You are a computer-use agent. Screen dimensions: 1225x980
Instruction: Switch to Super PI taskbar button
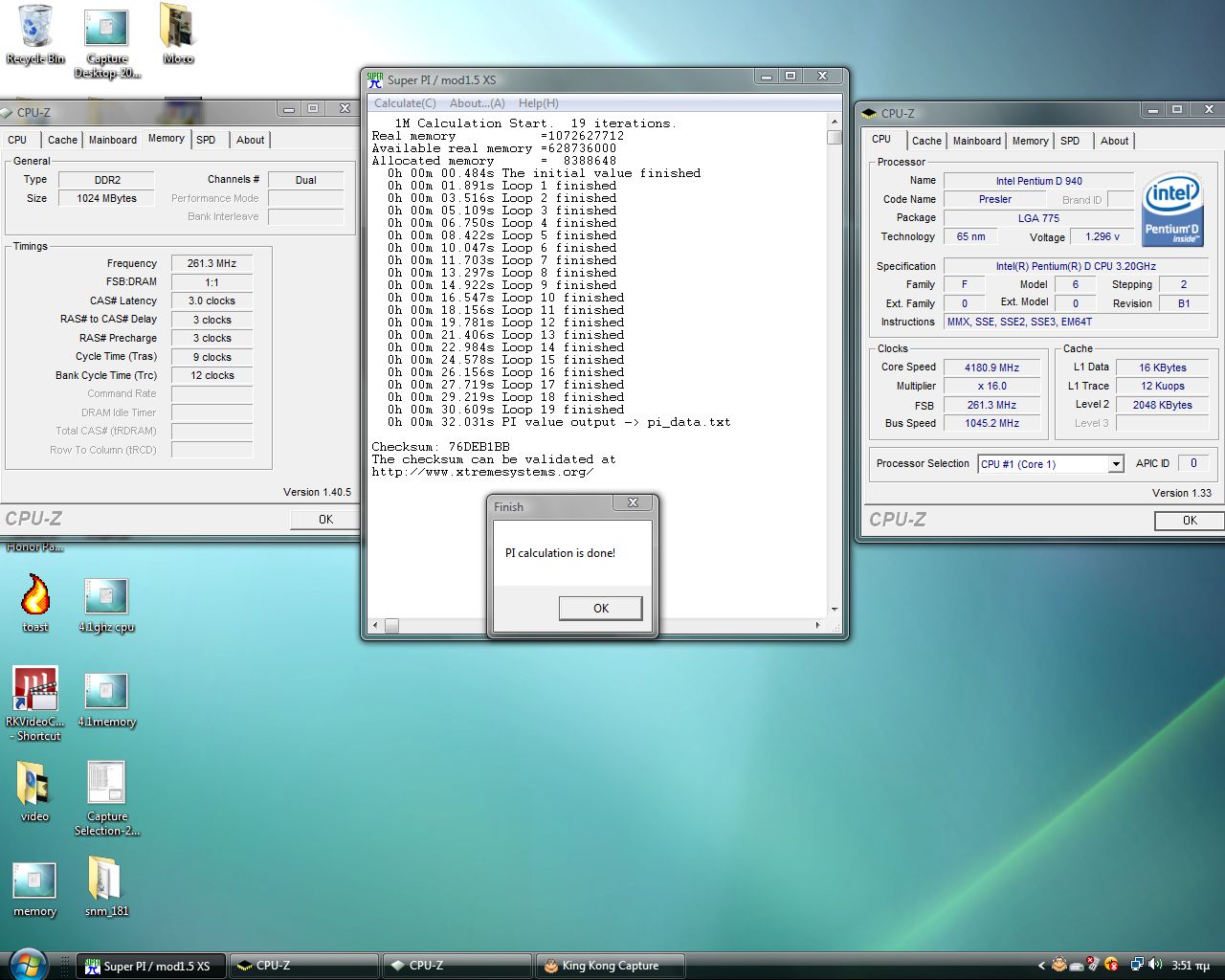coord(151,966)
